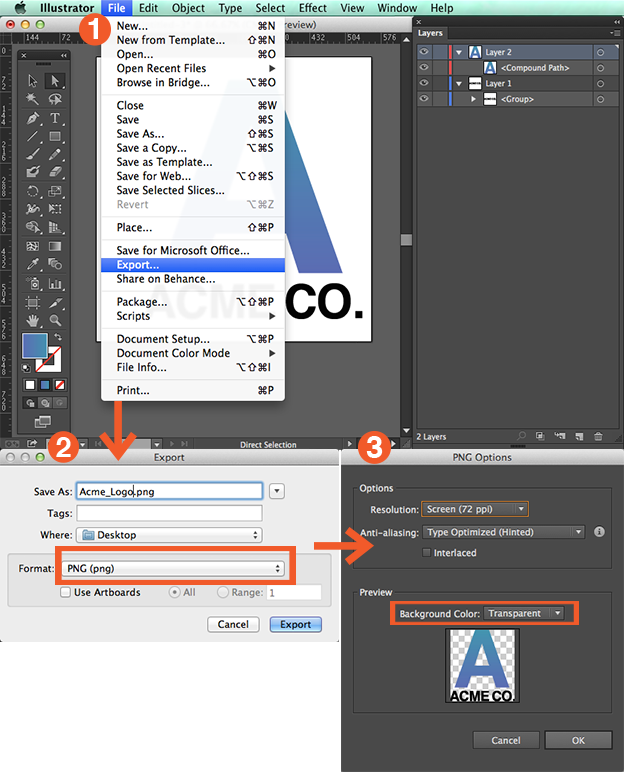Open the Object menu
The width and height of the screenshot is (624, 772).
(x=188, y=8)
